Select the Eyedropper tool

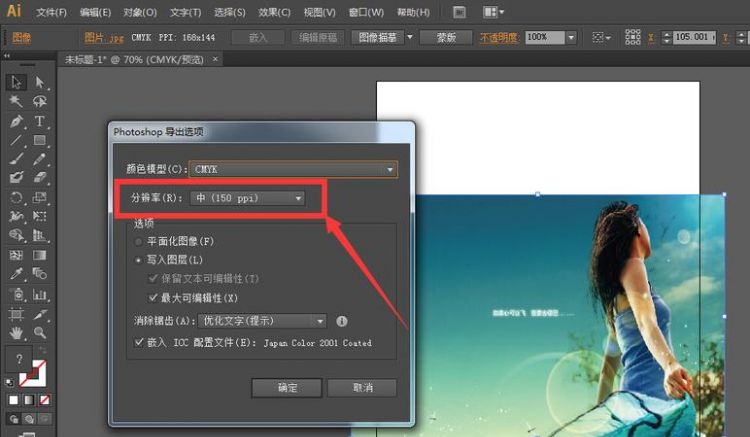point(16,274)
